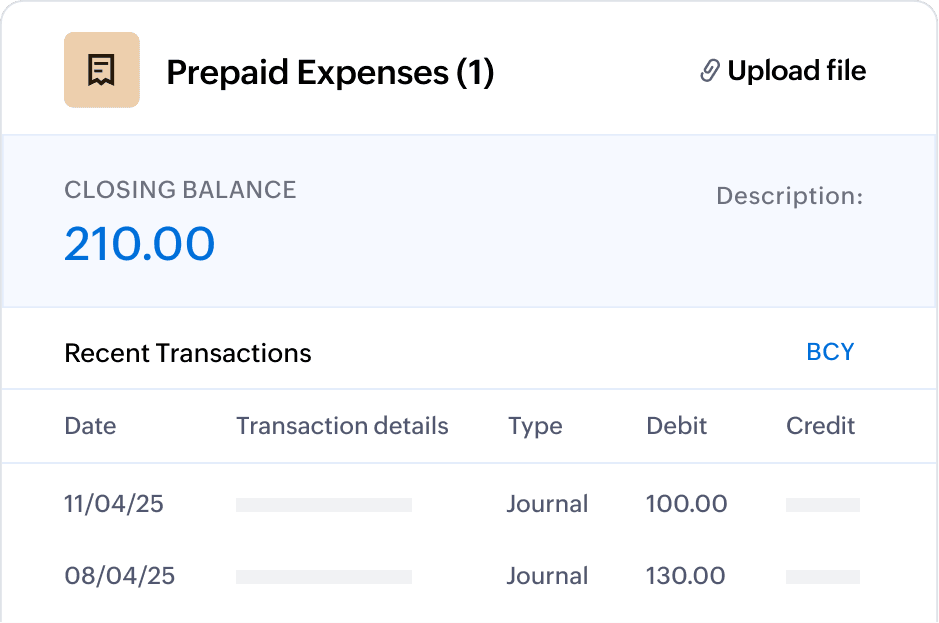Click the Debit column header
939x623 pixels.
(676, 426)
